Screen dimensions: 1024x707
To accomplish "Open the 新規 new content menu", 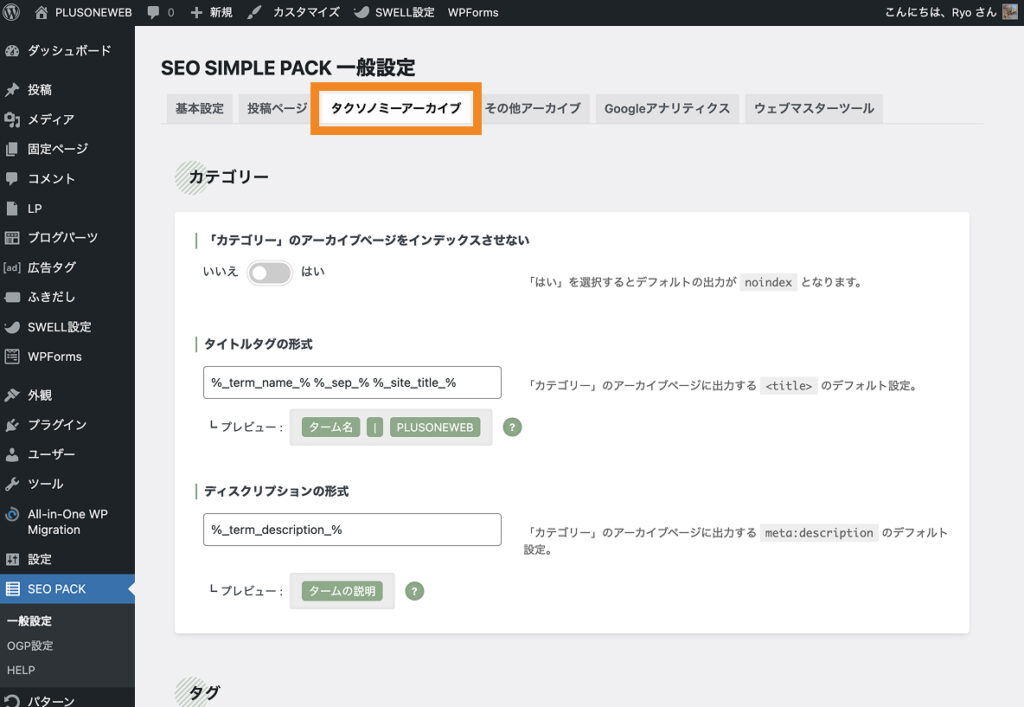I will click(x=211, y=13).
